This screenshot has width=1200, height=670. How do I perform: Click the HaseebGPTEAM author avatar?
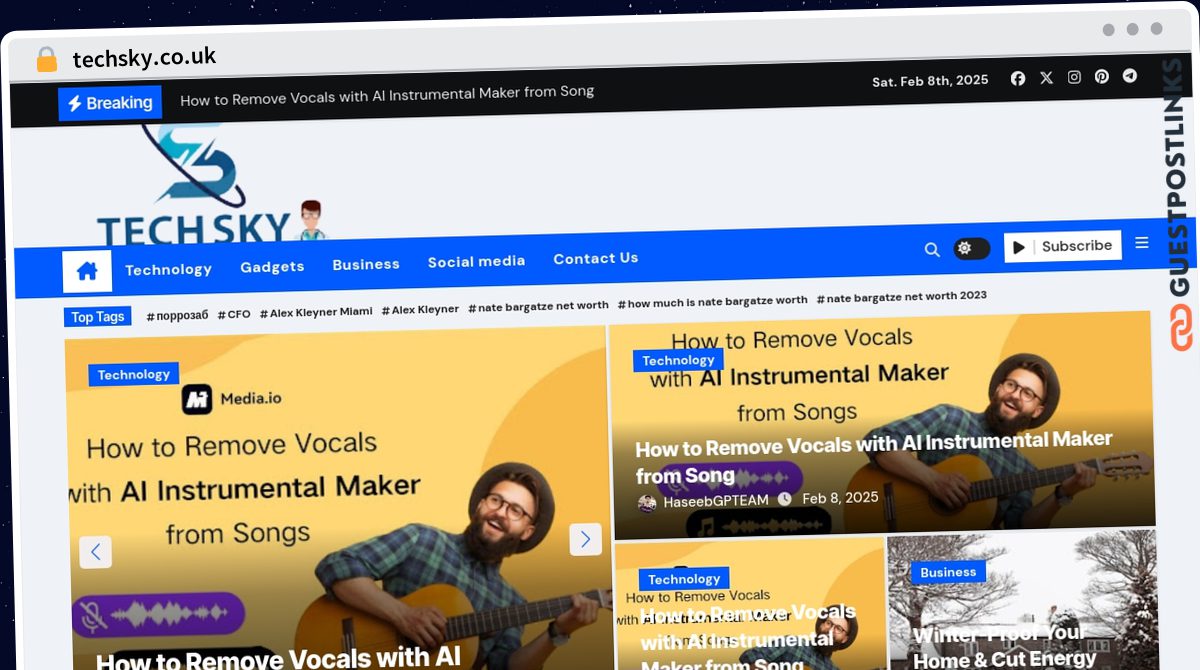tap(647, 503)
